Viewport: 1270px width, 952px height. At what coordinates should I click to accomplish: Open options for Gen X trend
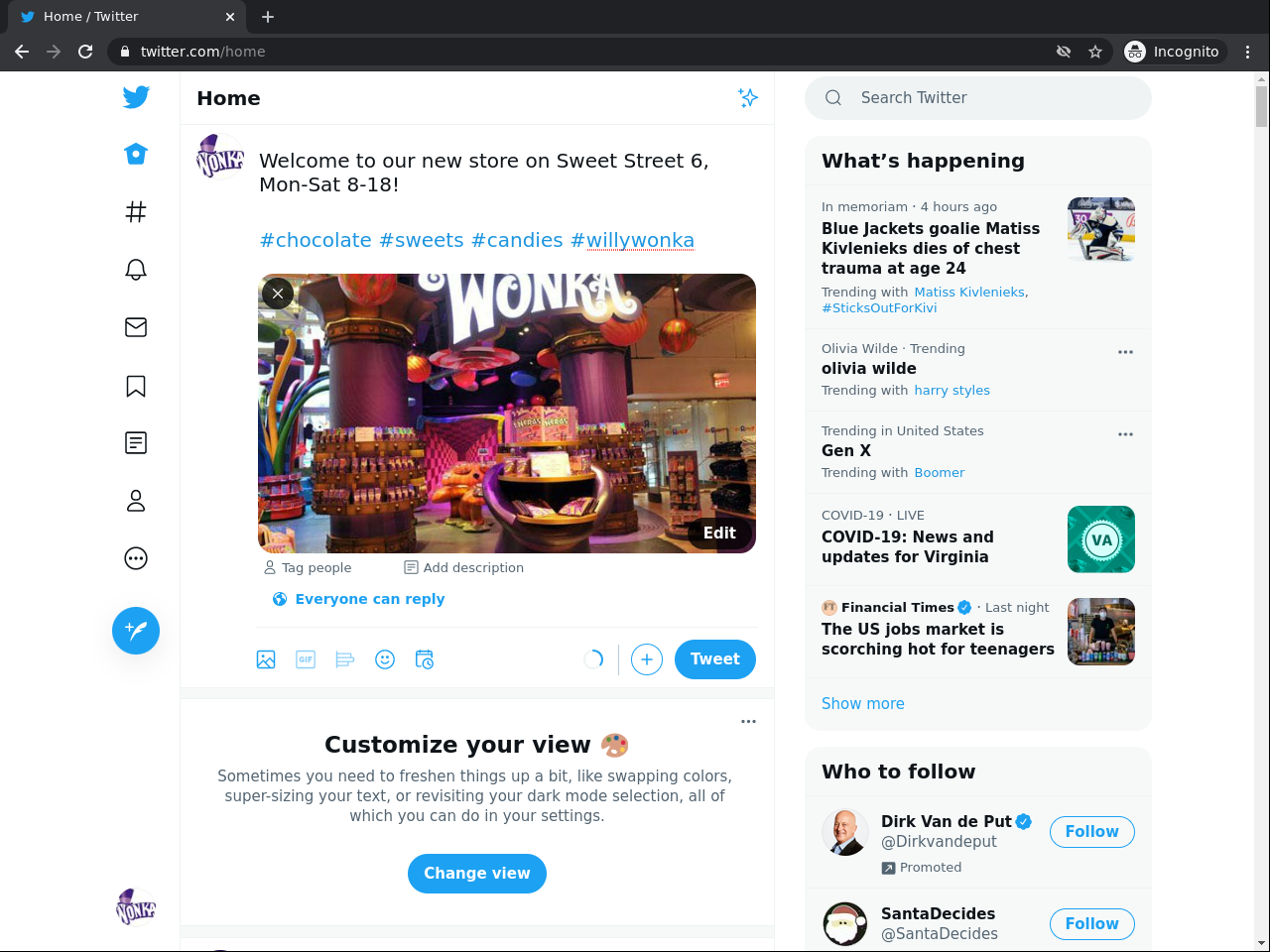(x=1125, y=434)
